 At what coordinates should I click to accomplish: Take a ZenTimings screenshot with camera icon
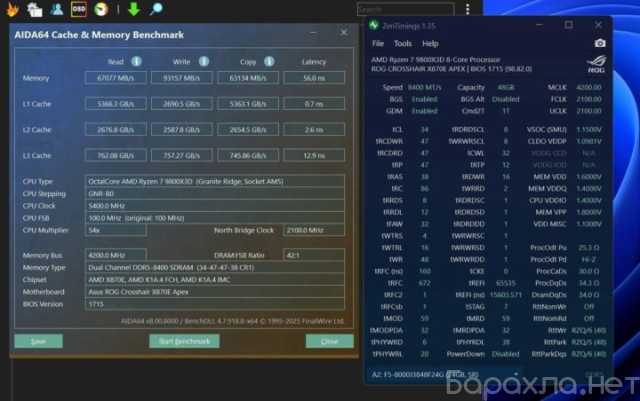[x=600, y=44]
